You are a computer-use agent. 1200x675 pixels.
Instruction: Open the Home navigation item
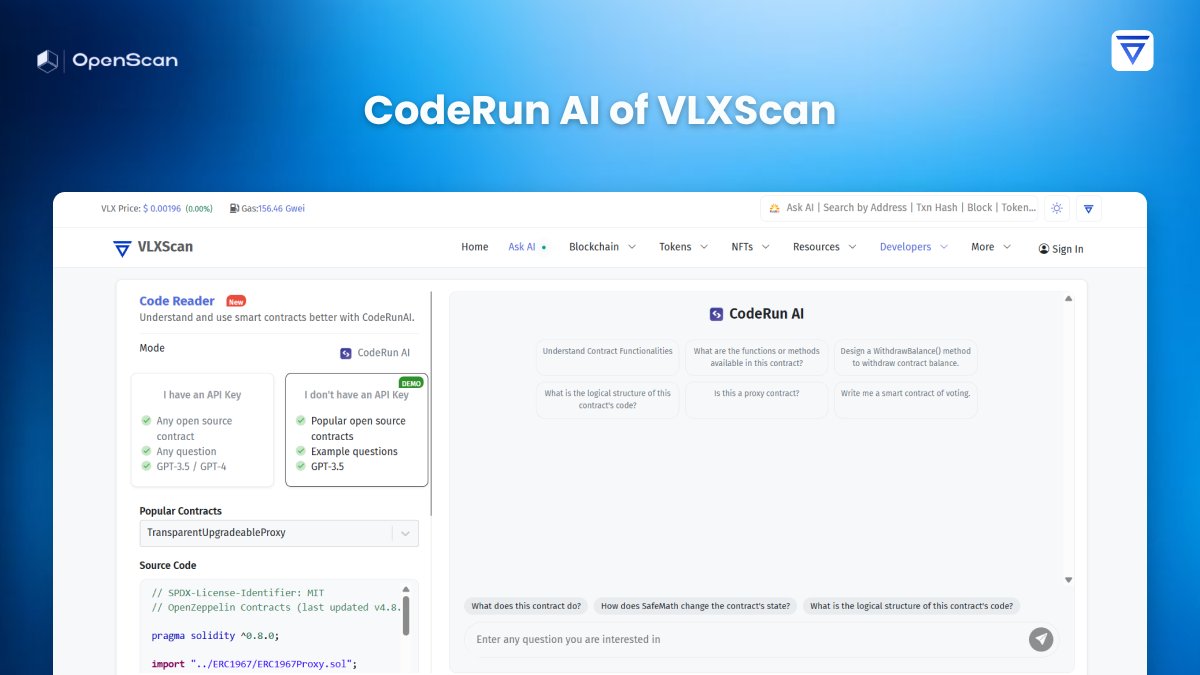tap(474, 246)
